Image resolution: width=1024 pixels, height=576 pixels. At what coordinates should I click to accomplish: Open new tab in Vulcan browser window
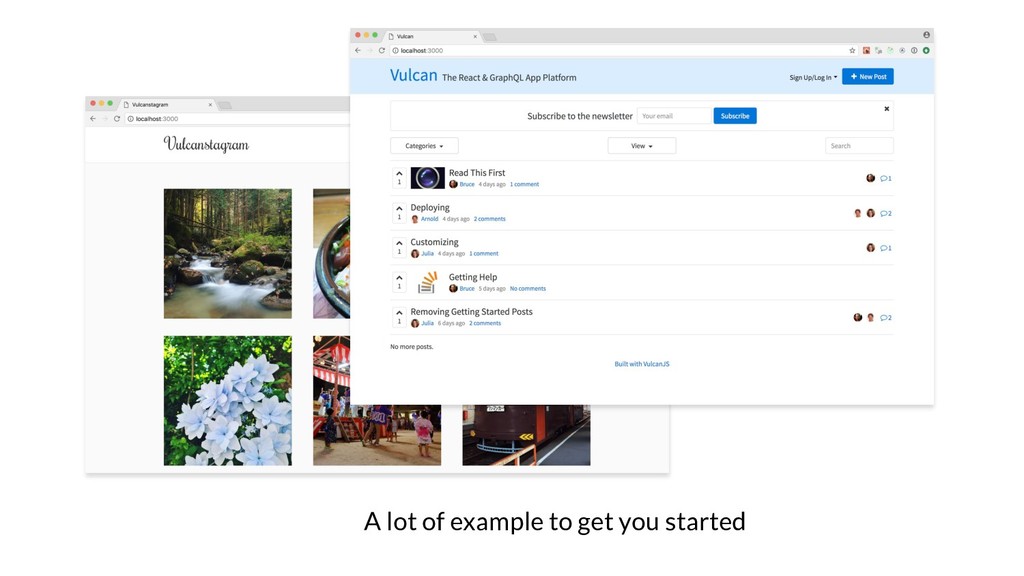coord(490,37)
